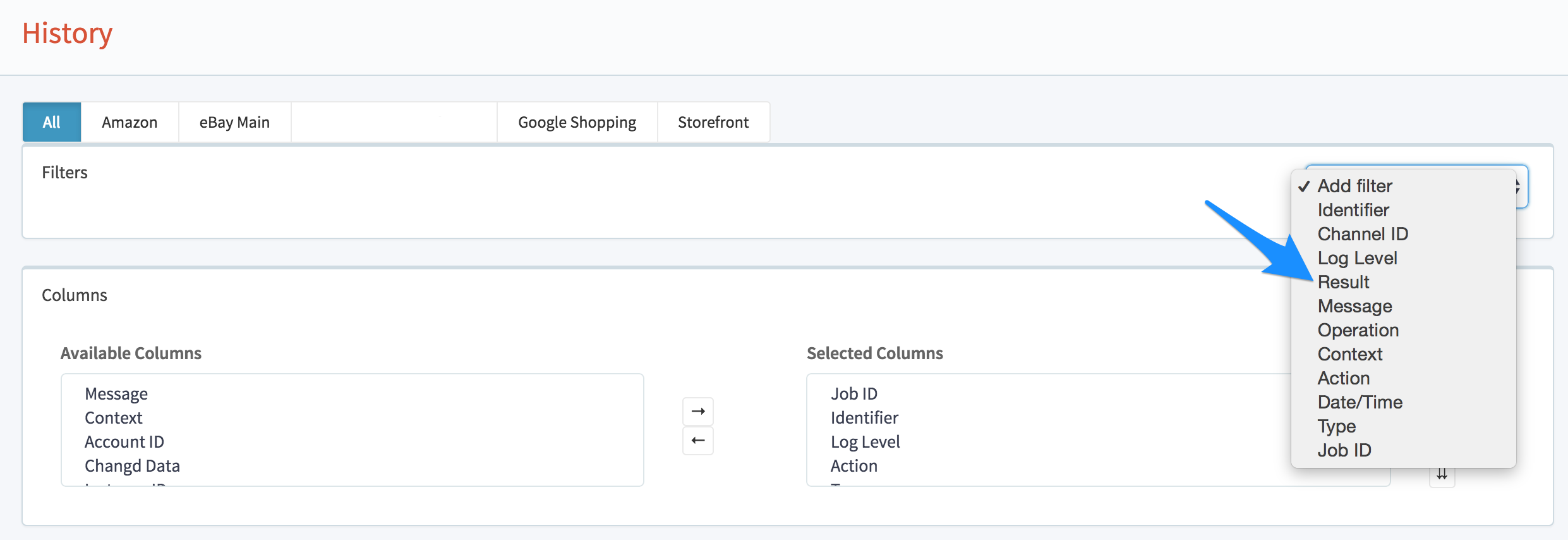Select Log Level in Selected Columns
The image size is (1568, 540).
[x=865, y=442]
